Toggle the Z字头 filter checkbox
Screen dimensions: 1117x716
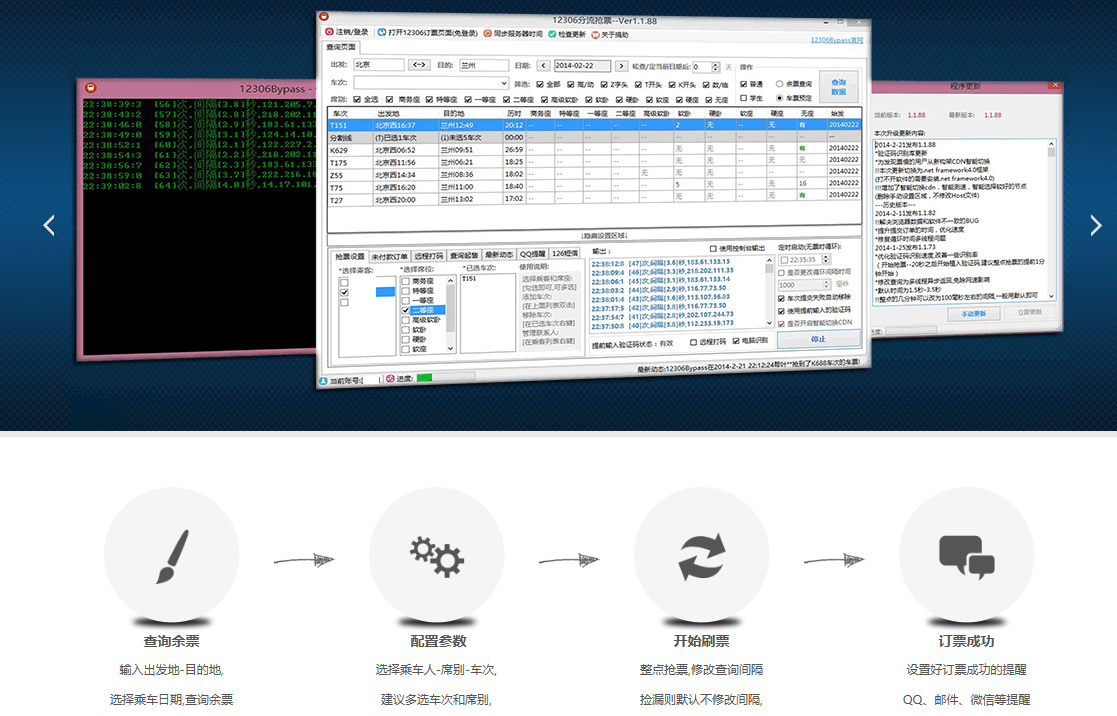tap(604, 84)
